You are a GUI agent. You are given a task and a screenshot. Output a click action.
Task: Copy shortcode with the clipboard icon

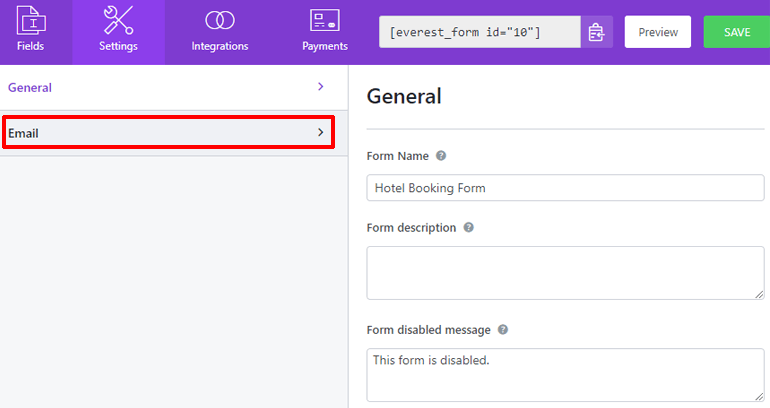tap(597, 32)
